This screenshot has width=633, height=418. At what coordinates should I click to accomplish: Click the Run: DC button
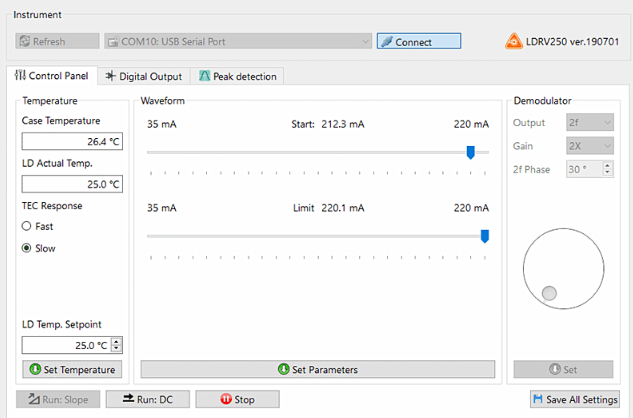[x=148, y=399]
